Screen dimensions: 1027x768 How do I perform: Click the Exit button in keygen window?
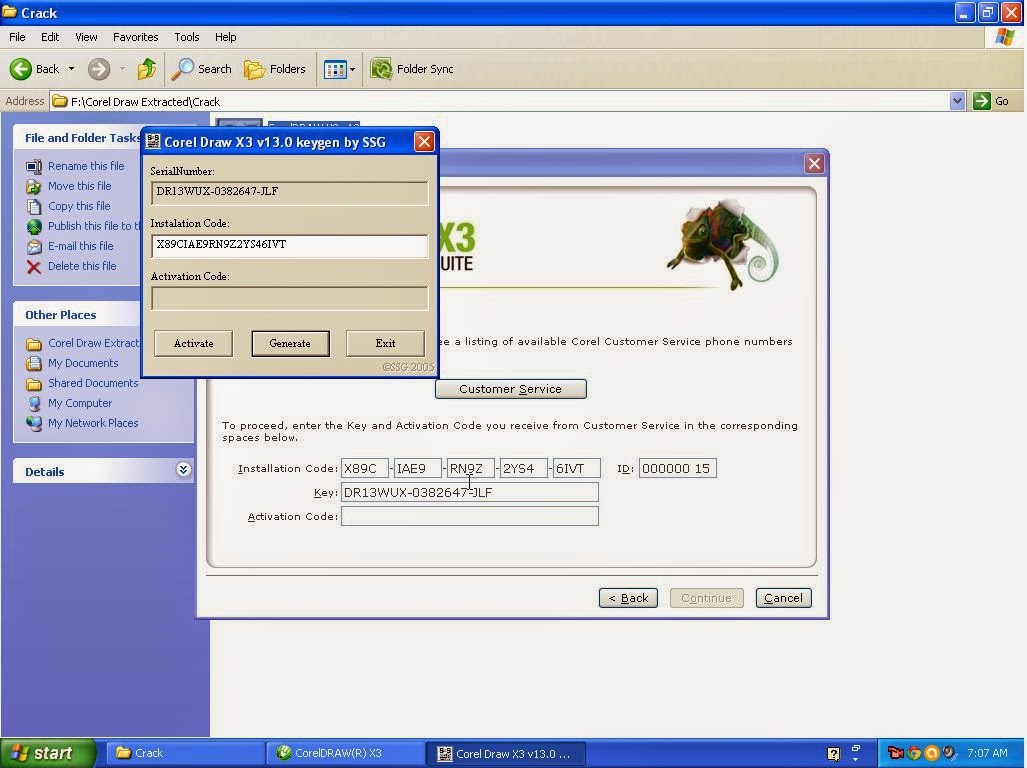click(x=385, y=343)
